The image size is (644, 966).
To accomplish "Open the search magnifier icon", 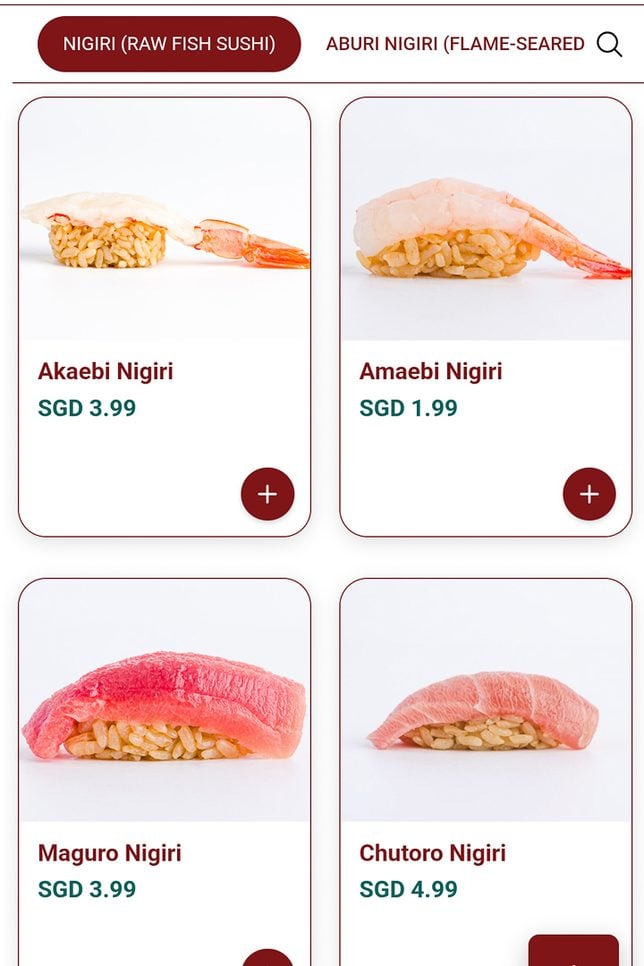I will coord(609,44).
